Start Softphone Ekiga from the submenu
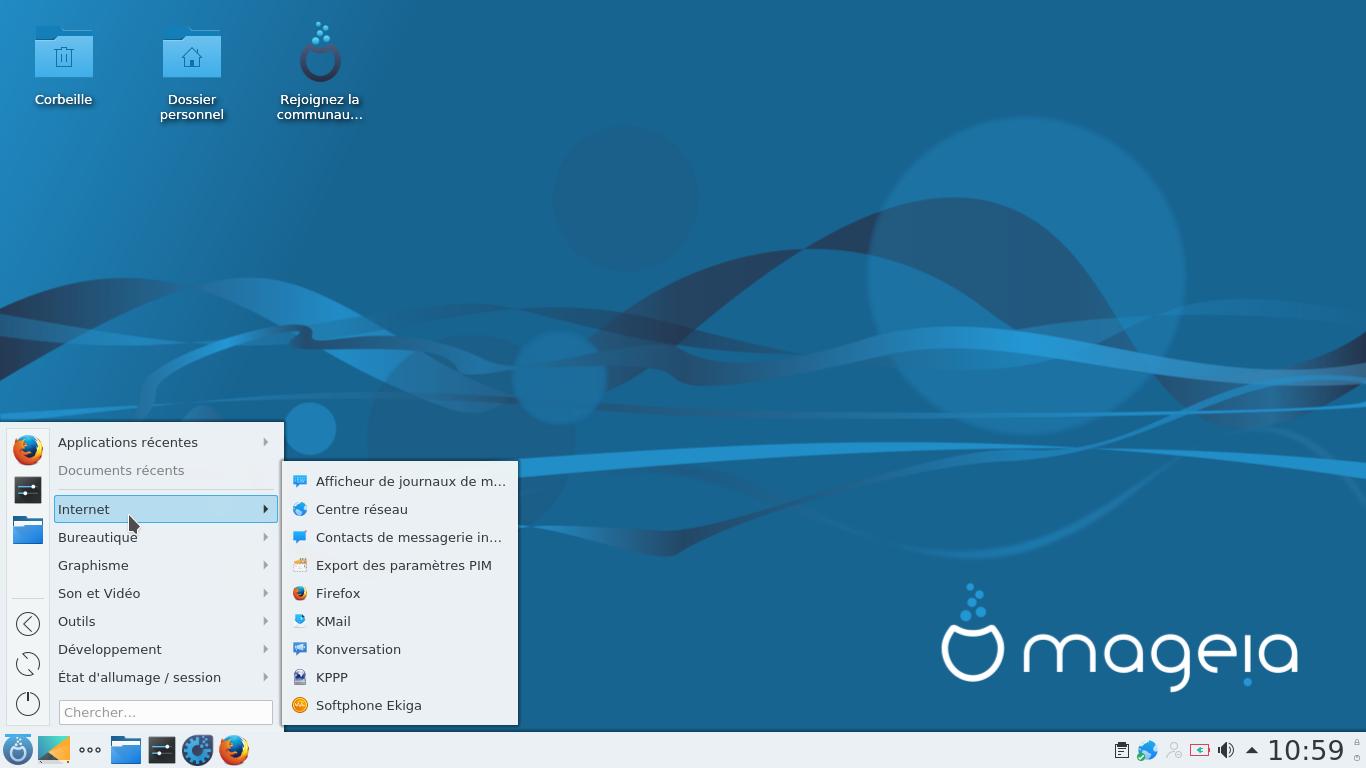Image resolution: width=1366 pixels, height=768 pixels. [x=400, y=705]
